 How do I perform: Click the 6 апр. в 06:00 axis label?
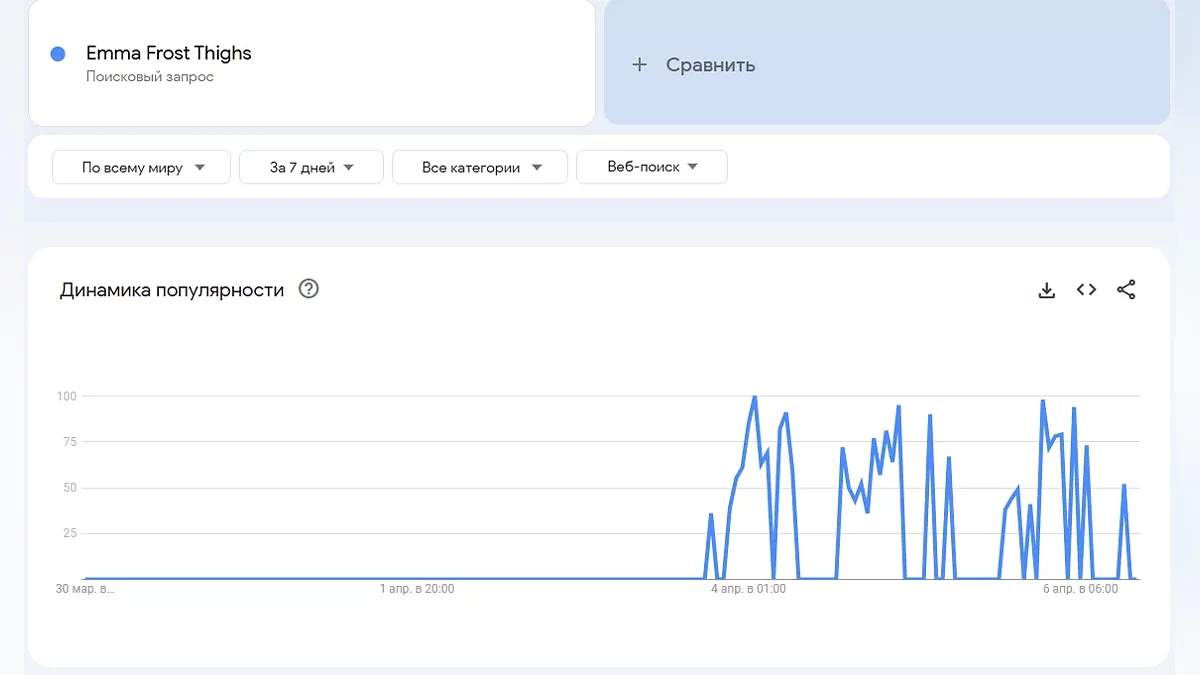[1080, 589]
